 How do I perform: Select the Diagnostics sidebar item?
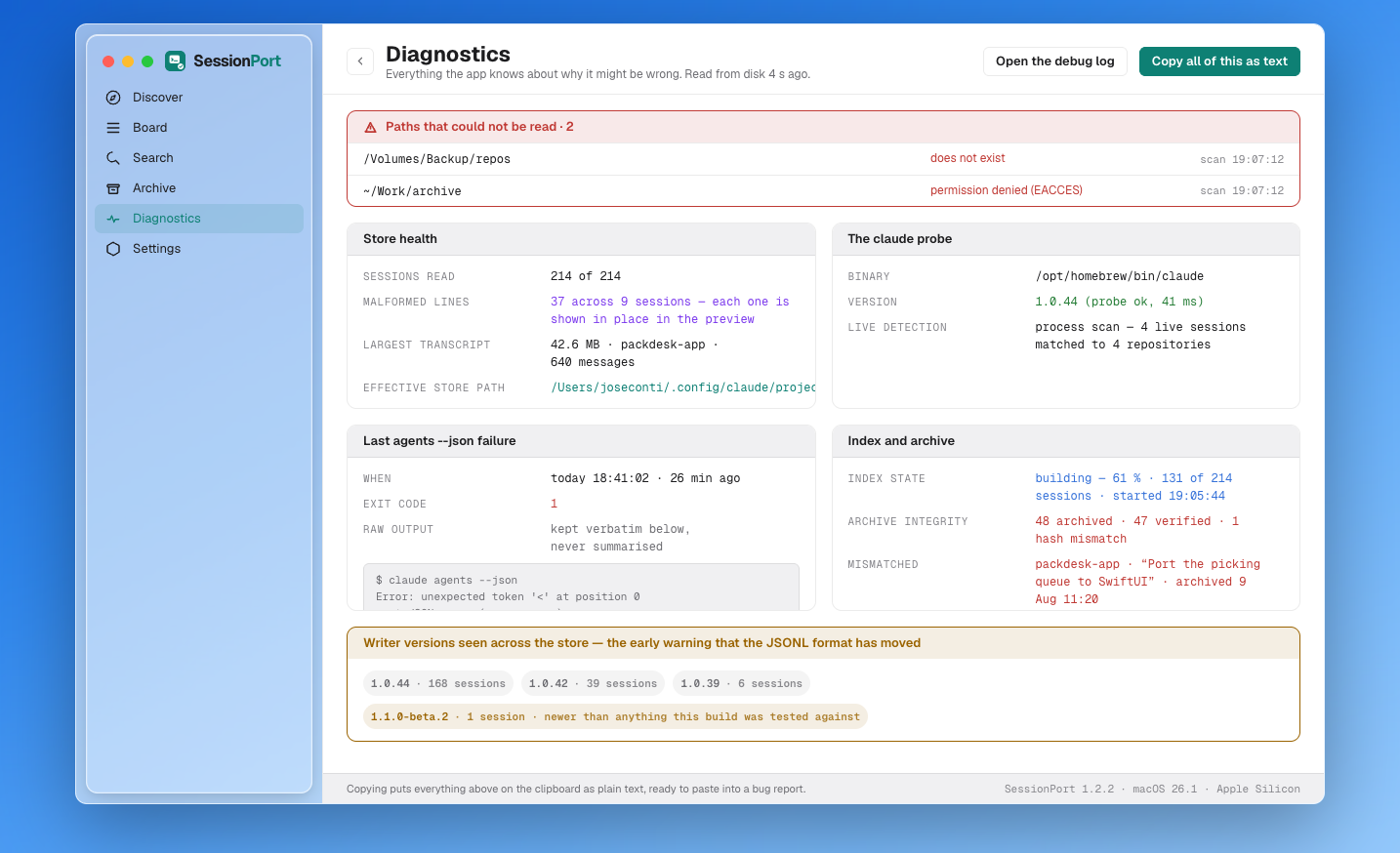point(199,219)
